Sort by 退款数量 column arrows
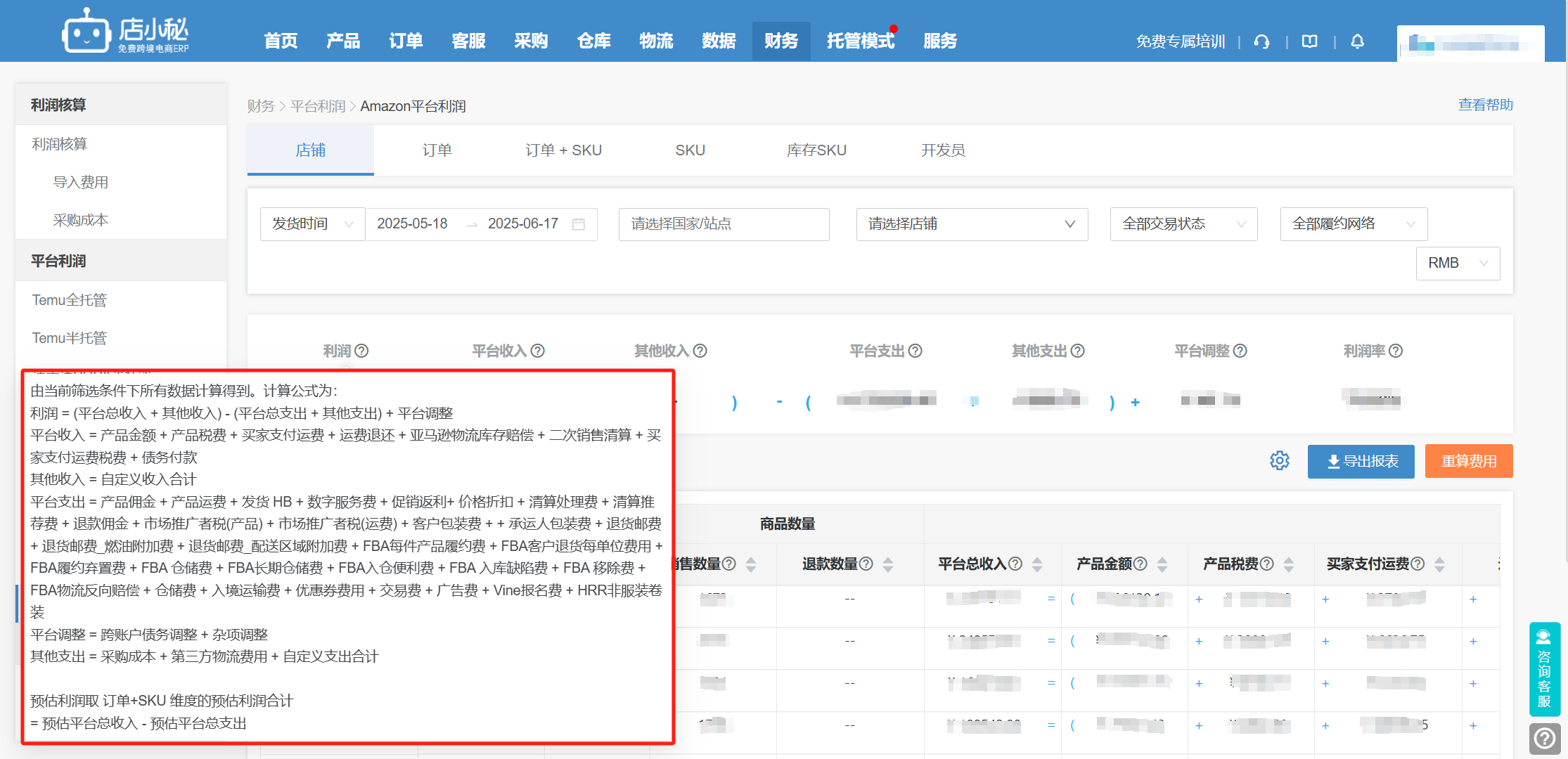 [x=888, y=564]
